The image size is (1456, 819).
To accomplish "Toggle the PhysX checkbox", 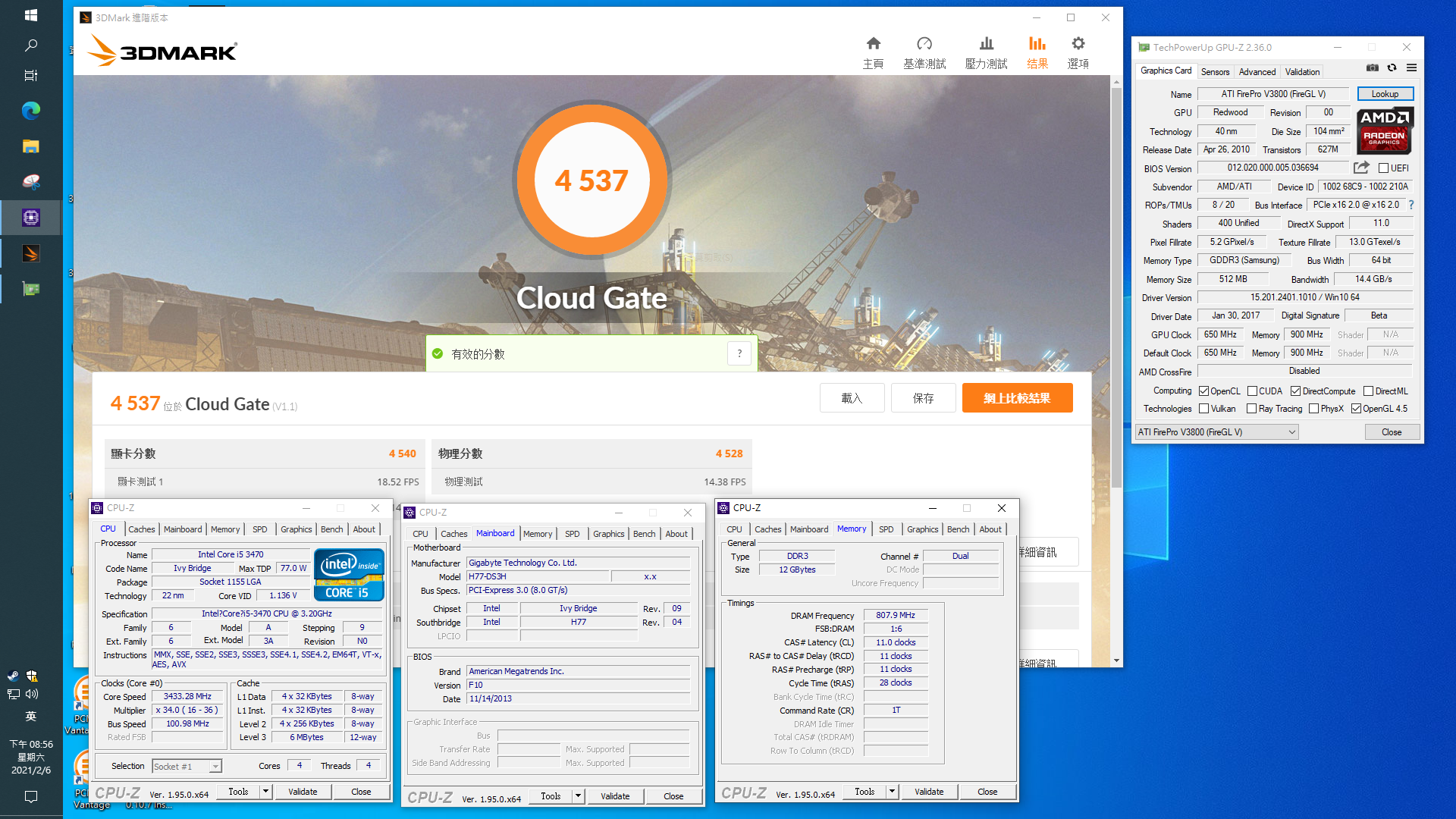I will 1313,409.
